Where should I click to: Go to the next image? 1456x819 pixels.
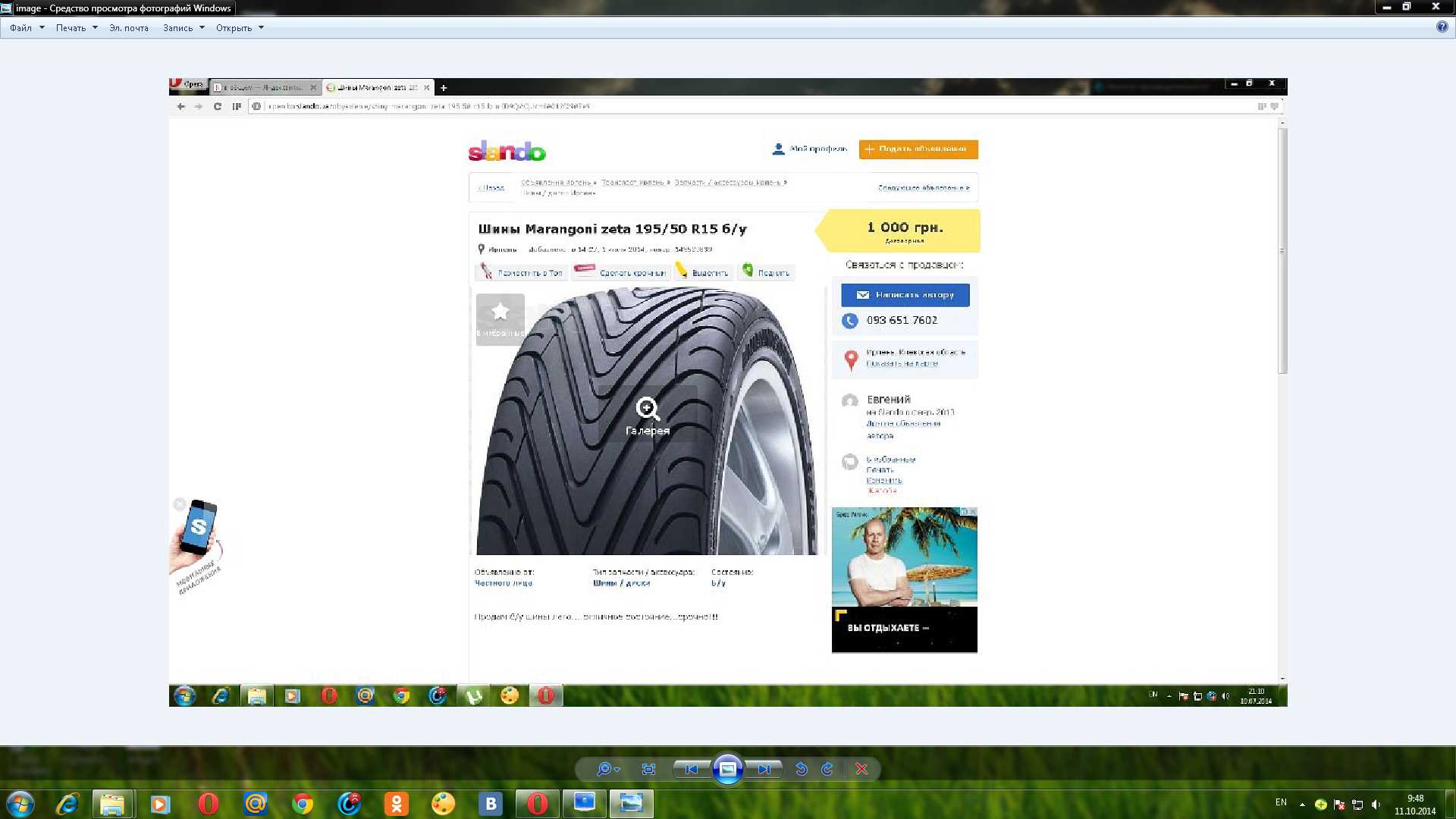pyautogui.click(x=764, y=769)
